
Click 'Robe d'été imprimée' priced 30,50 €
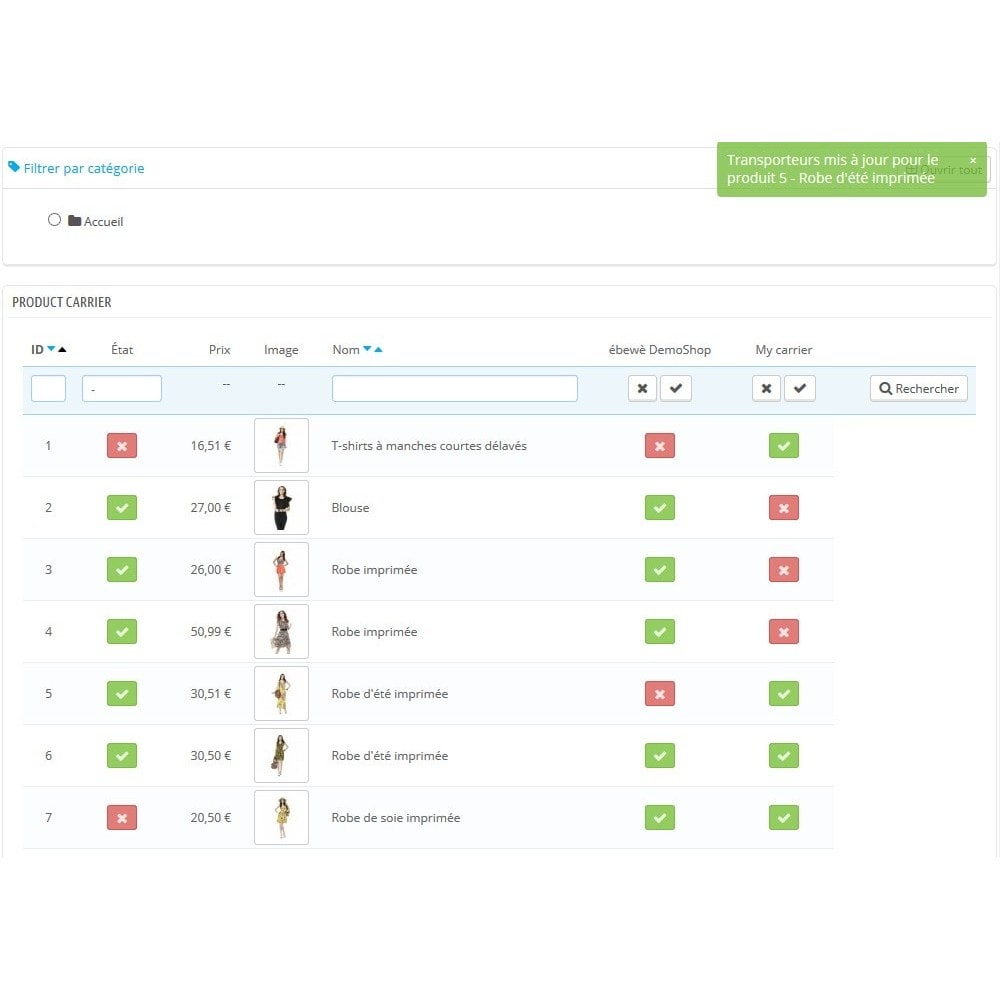coord(390,756)
